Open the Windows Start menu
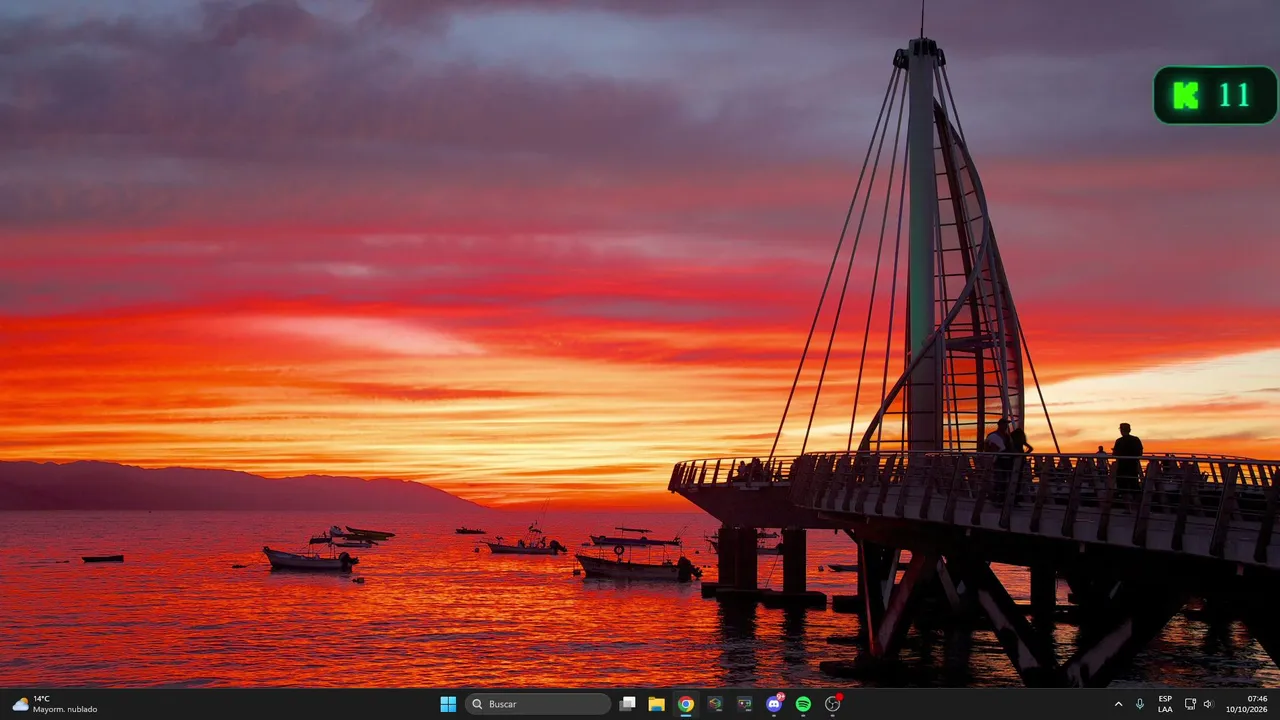1280x720 pixels. click(448, 704)
